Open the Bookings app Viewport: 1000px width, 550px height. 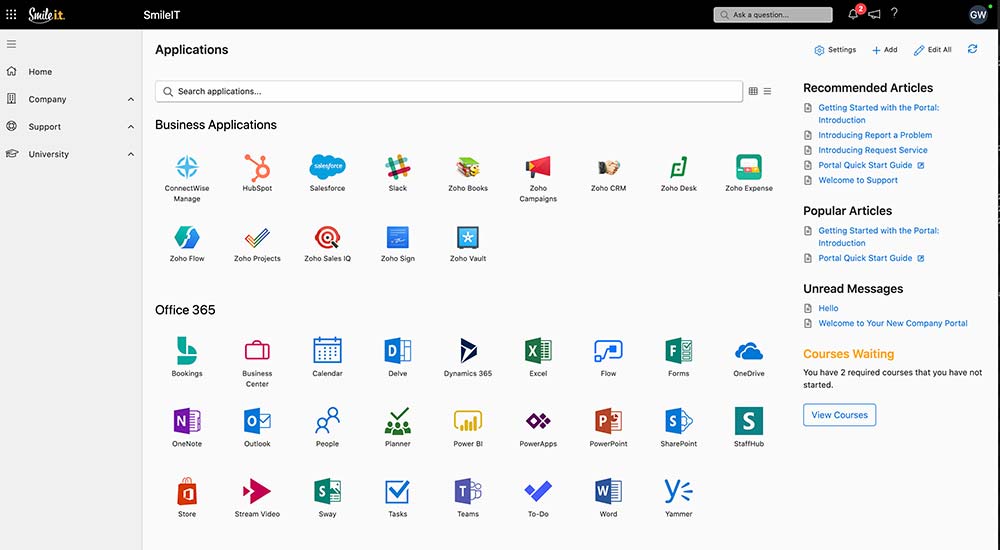(x=187, y=351)
